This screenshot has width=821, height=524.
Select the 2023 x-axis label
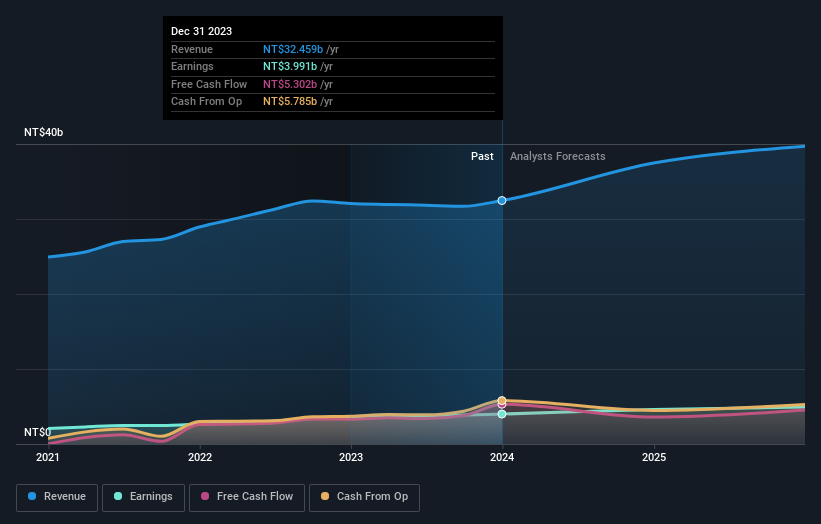(x=351, y=457)
